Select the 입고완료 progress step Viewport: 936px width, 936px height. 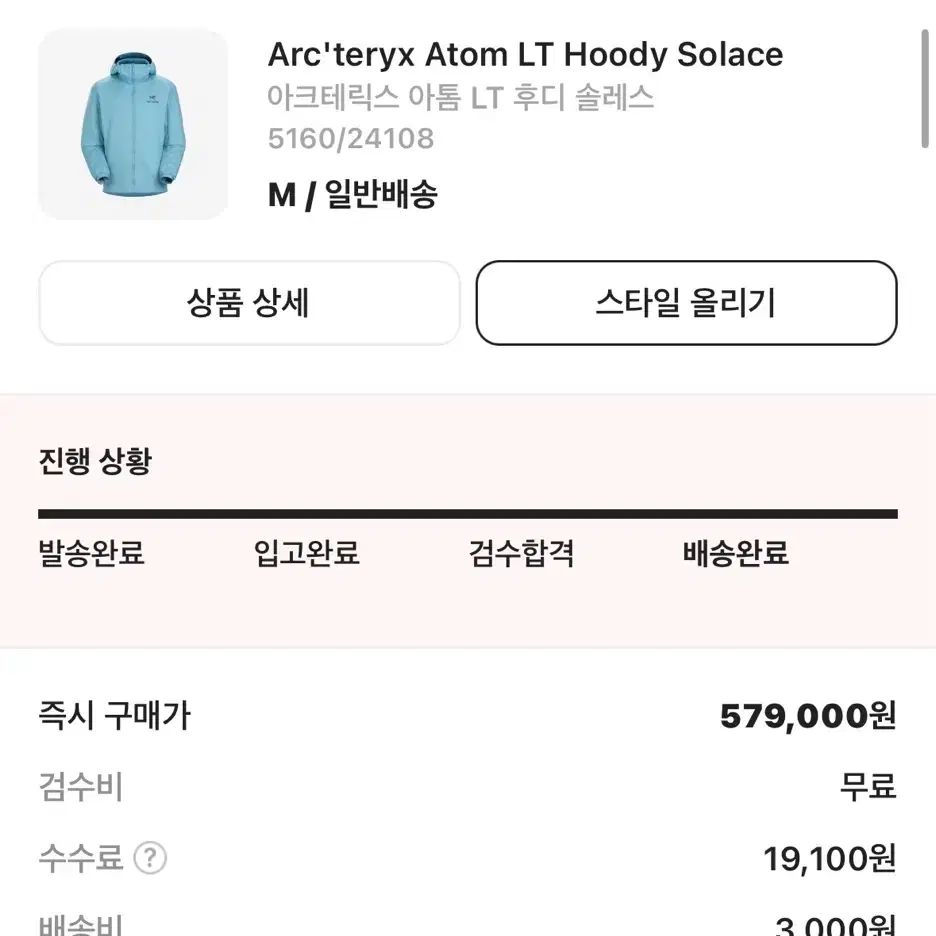point(306,553)
